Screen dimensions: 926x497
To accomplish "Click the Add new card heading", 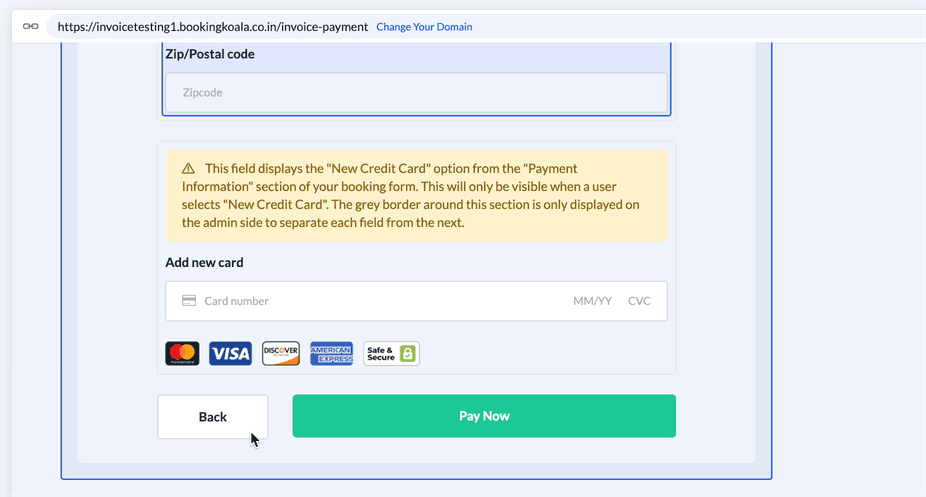I will [204, 263].
